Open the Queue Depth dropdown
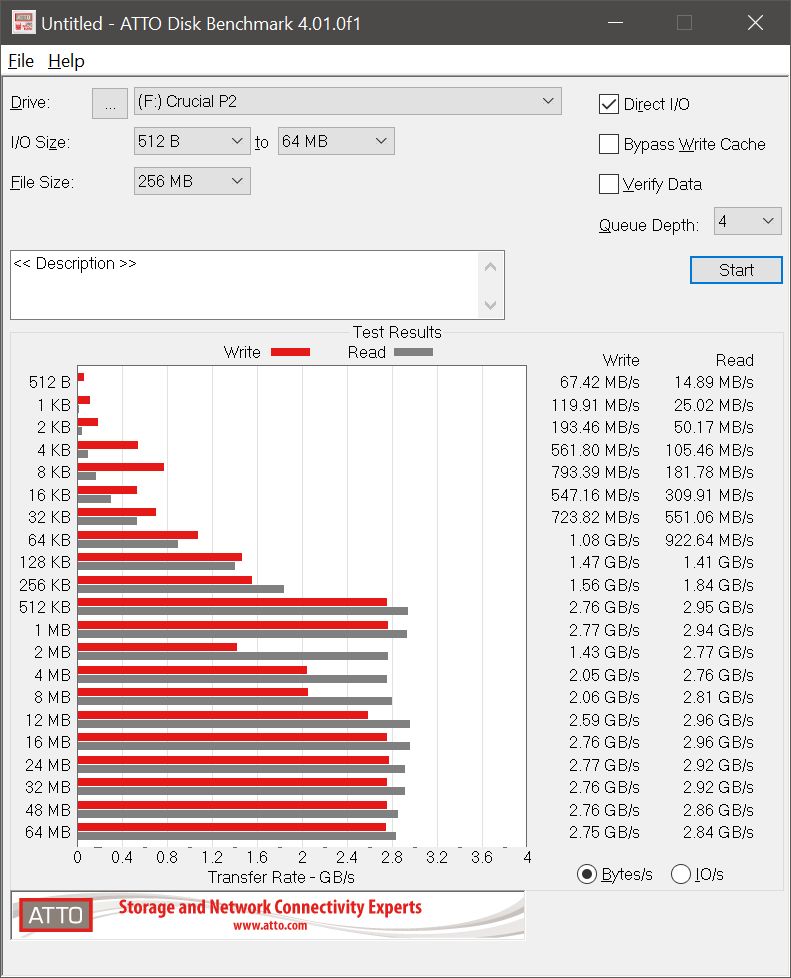Viewport: 791px width, 978px height. point(747,221)
